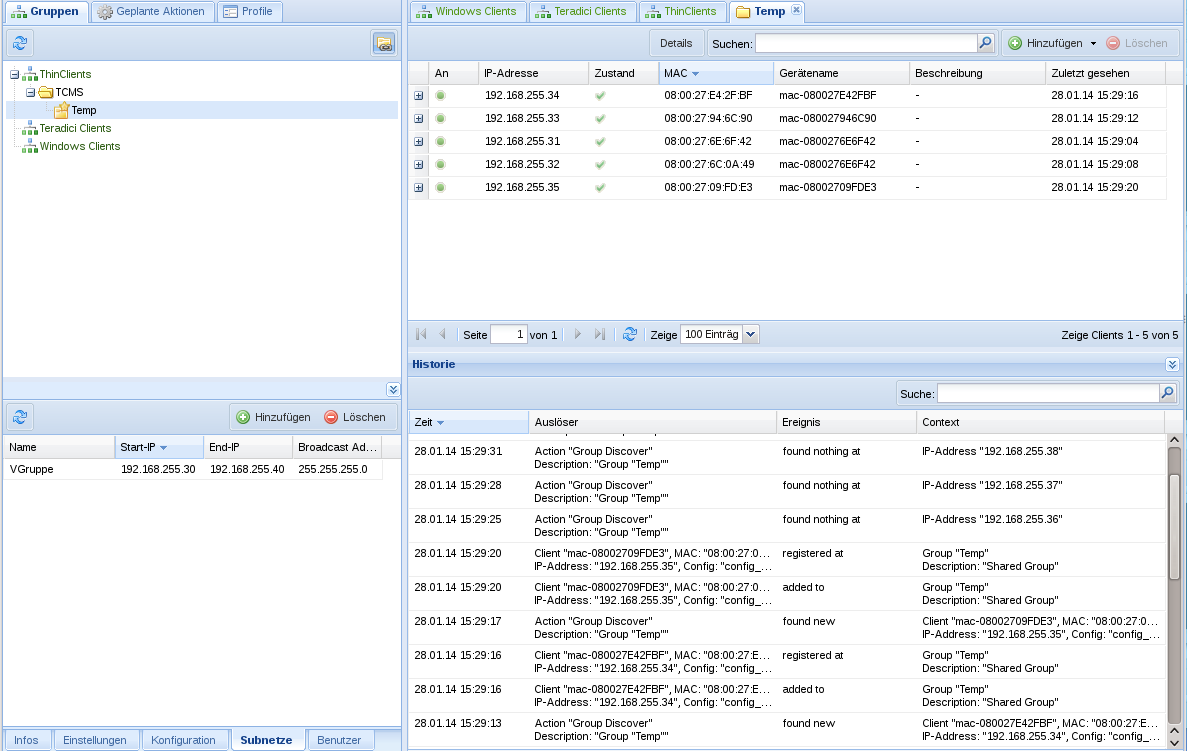Switch to the Geplante Aktionen tab
This screenshot has width=1187, height=751.
153,12
